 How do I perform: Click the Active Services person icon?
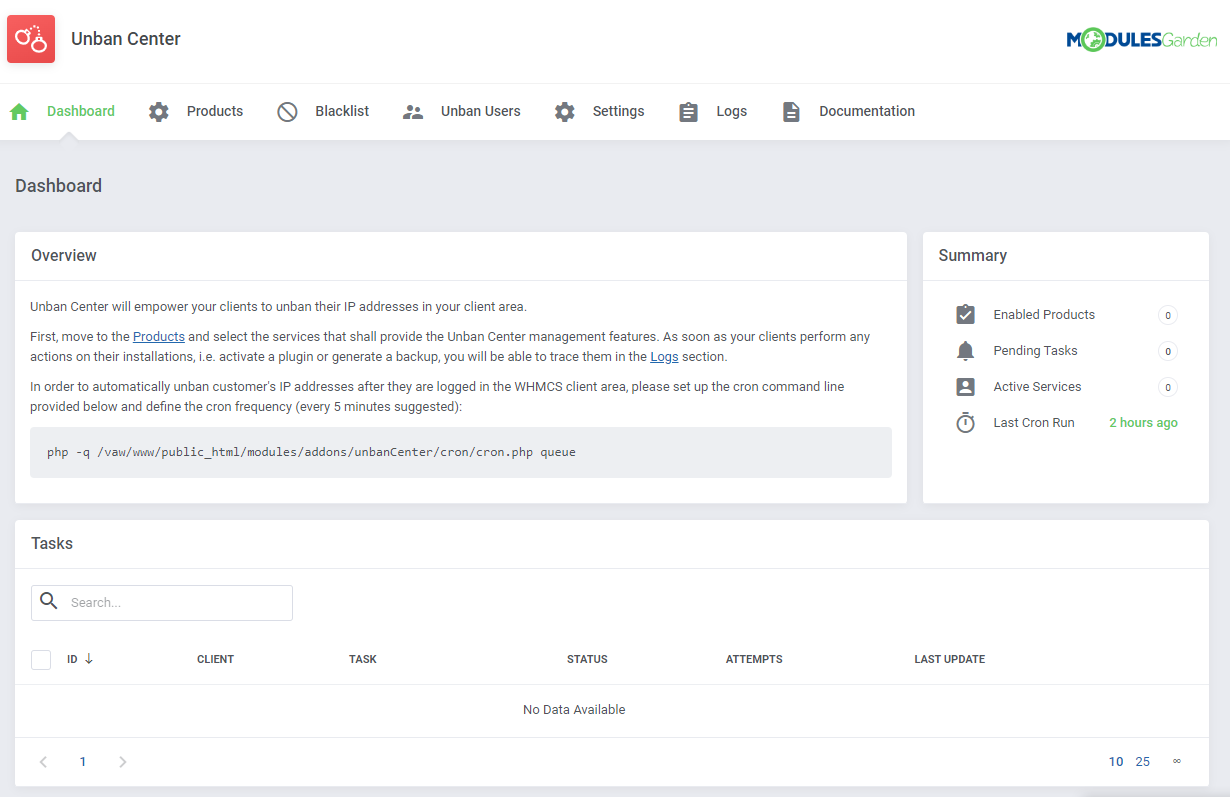point(965,387)
